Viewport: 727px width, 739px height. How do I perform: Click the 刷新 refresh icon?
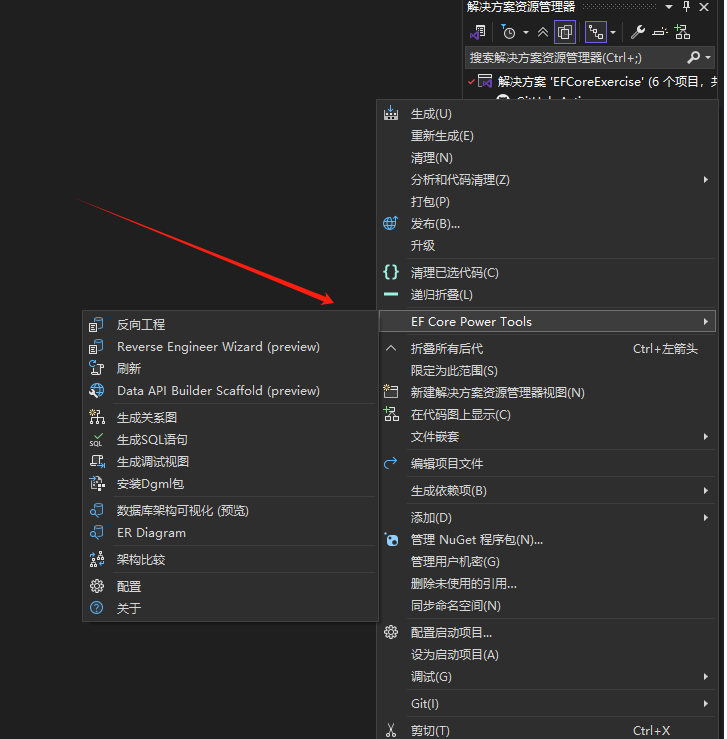click(96, 368)
